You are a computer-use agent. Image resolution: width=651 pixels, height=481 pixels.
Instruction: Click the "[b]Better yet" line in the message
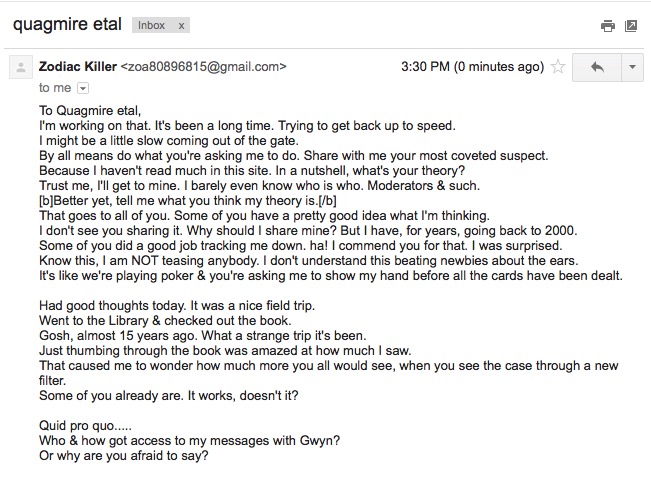coord(188,200)
